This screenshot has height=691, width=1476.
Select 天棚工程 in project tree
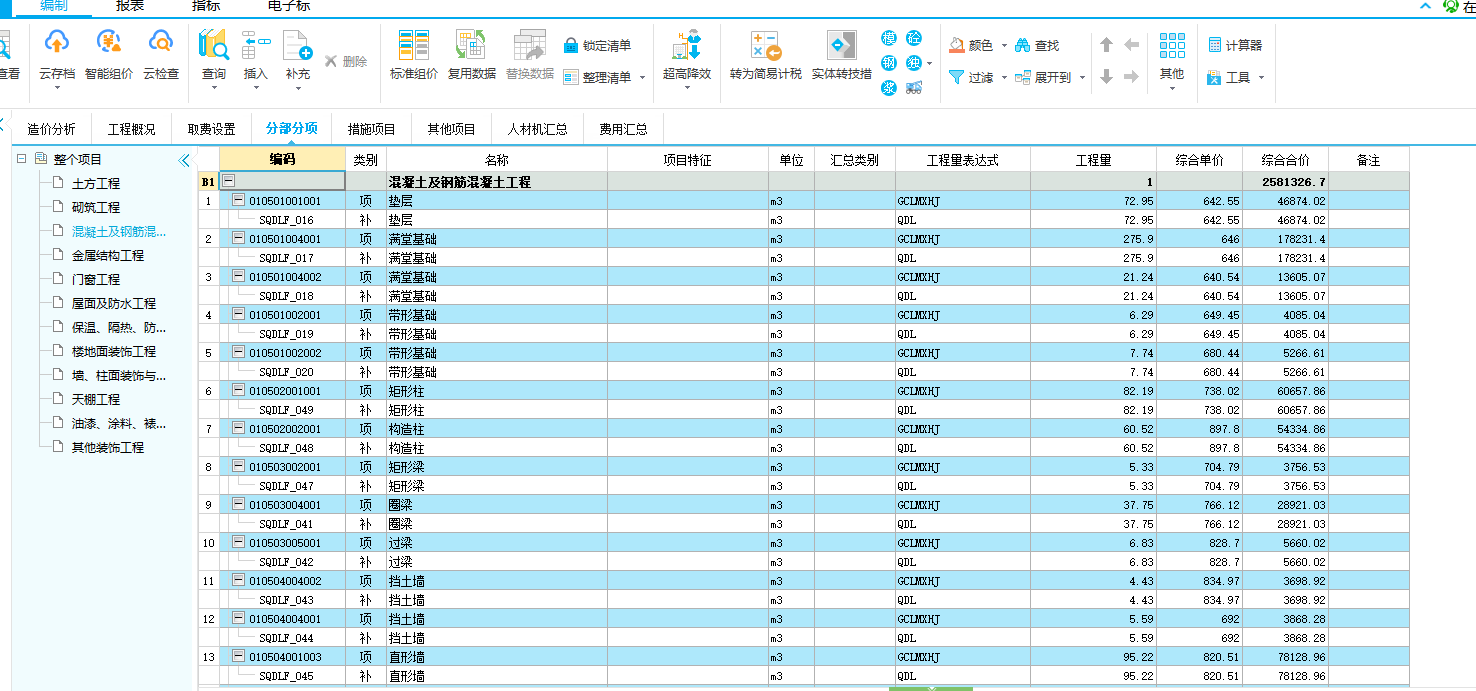click(96, 399)
